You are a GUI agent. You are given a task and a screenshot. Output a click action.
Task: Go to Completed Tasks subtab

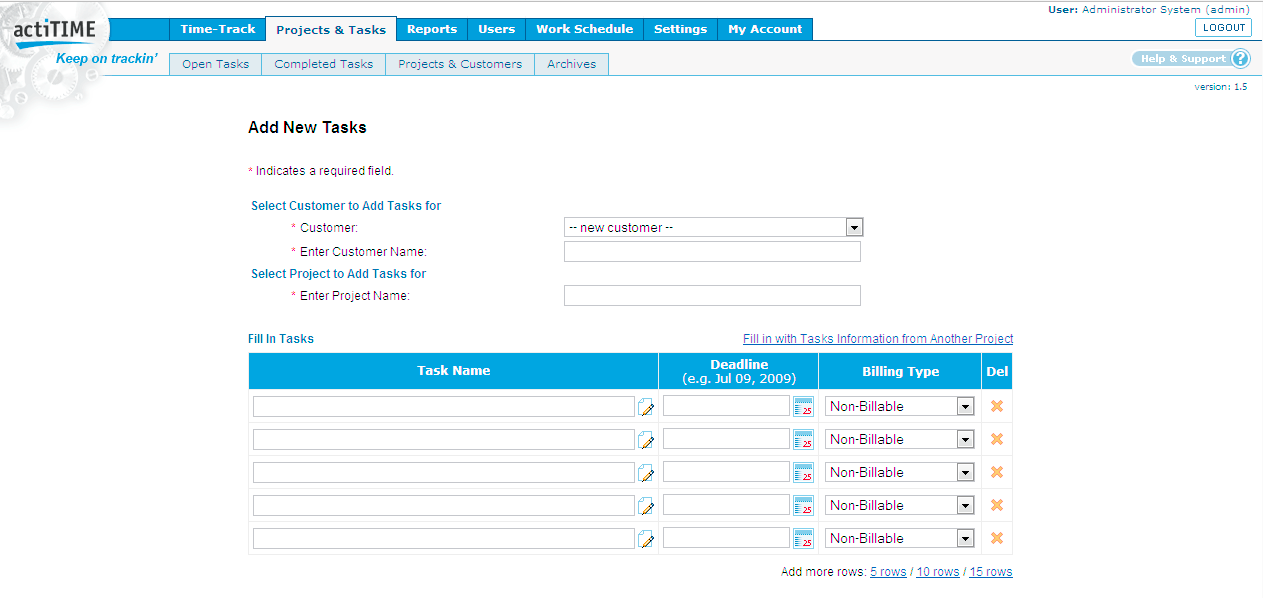click(x=323, y=64)
